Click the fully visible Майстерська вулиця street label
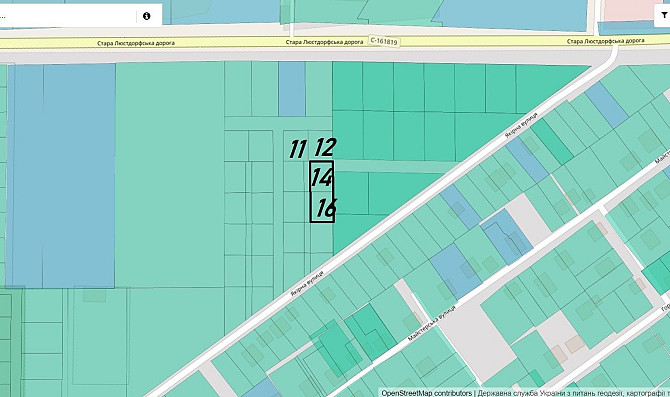670x397 pixels. (x=432, y=323)
